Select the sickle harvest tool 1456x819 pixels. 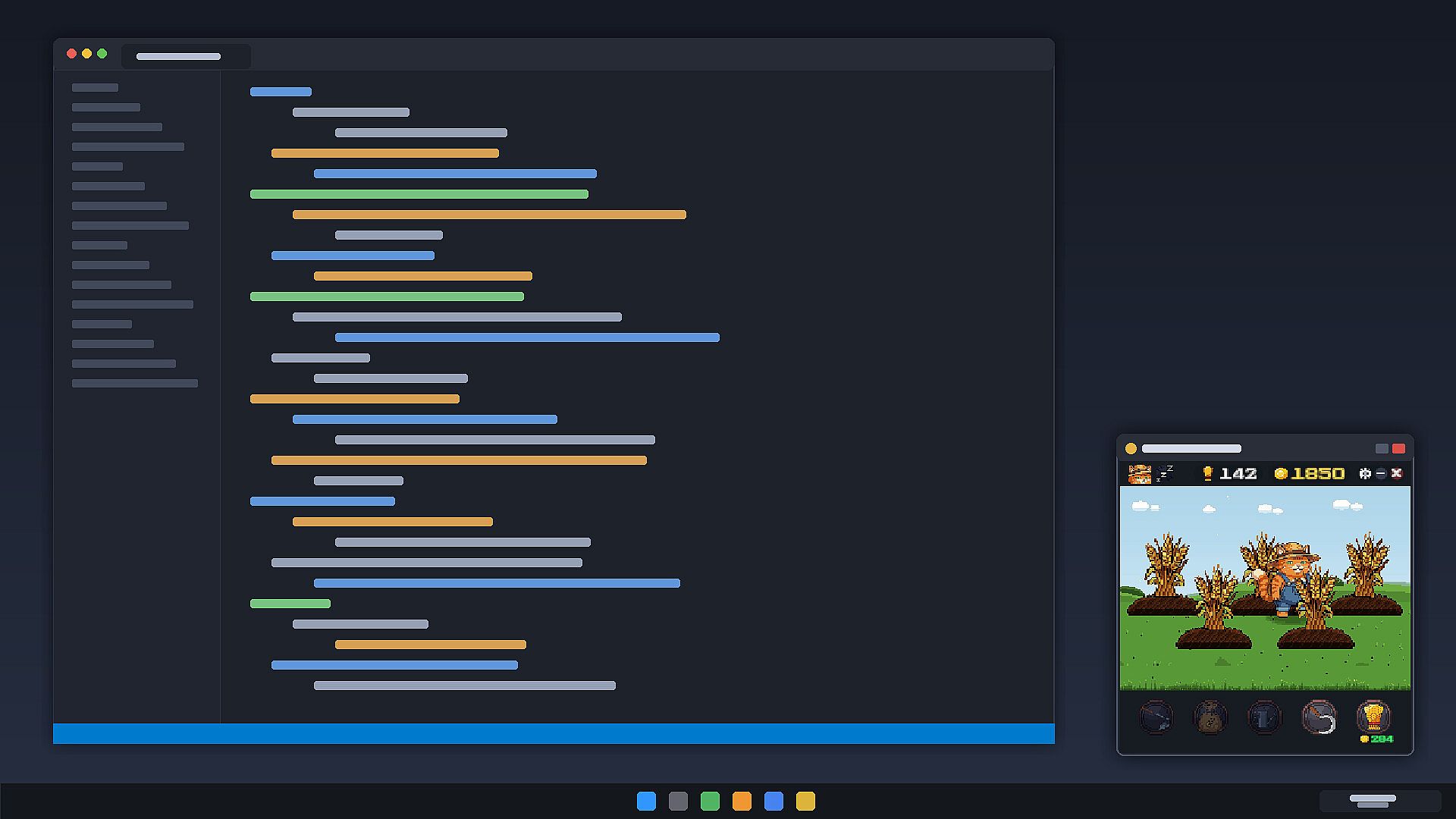point(1319,717)
